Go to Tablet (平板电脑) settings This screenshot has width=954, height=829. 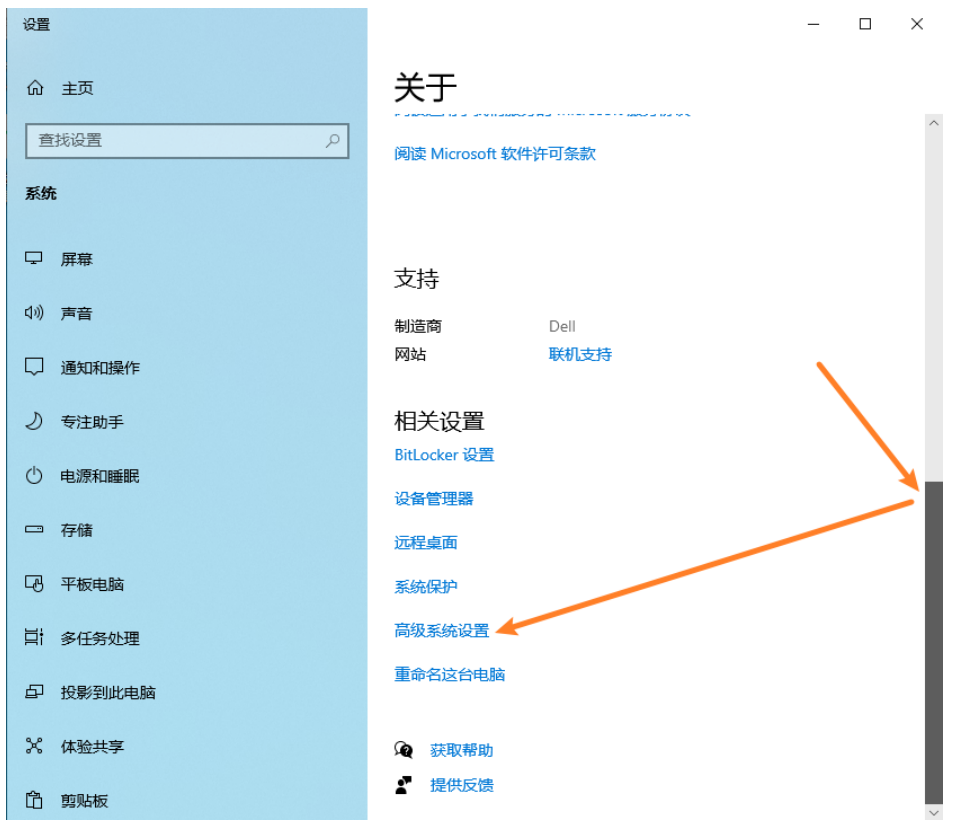(92, 584)
